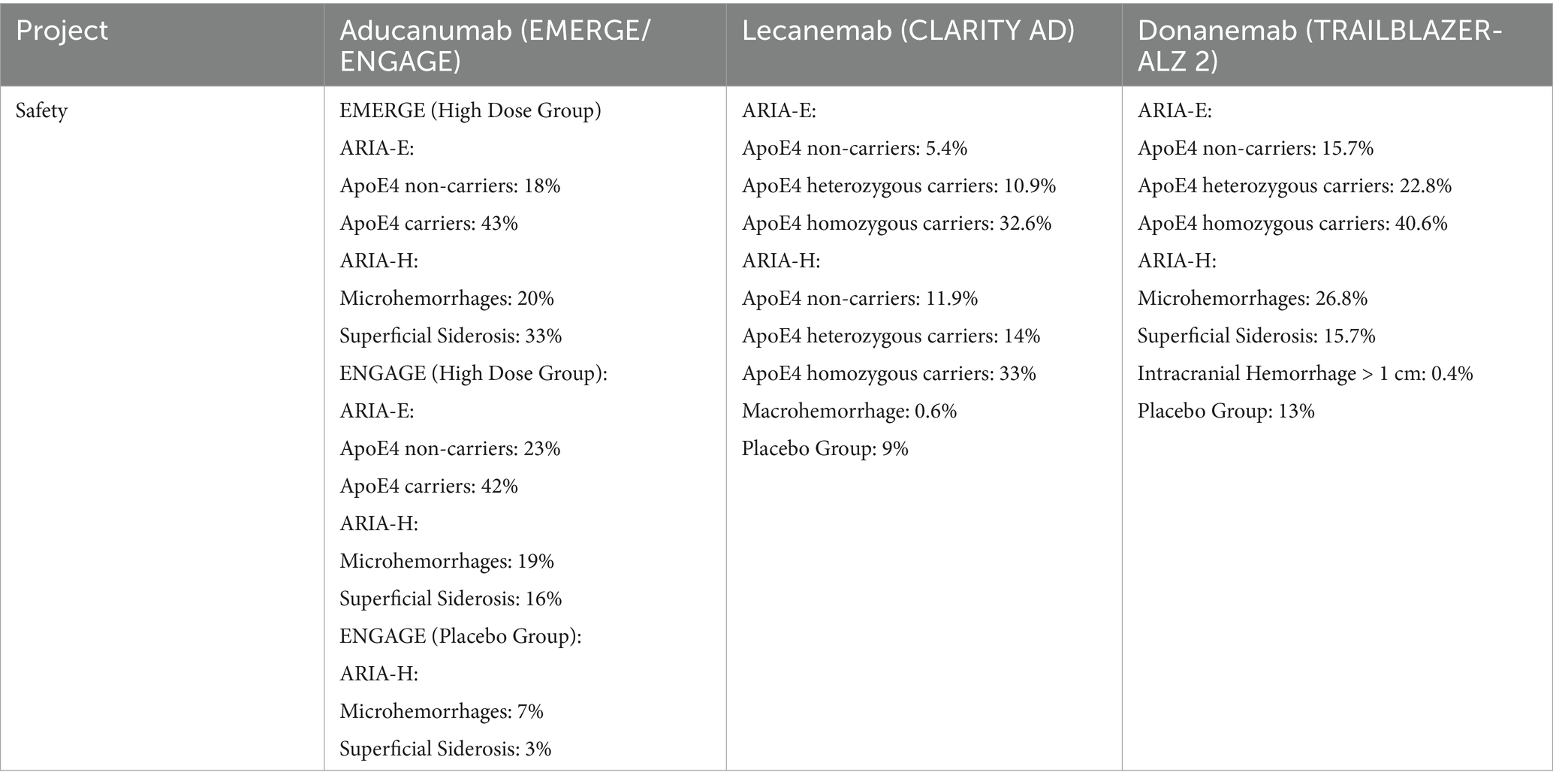
Task: Select ApoE4 carriers: 43% line
Action: click(429, 223)
